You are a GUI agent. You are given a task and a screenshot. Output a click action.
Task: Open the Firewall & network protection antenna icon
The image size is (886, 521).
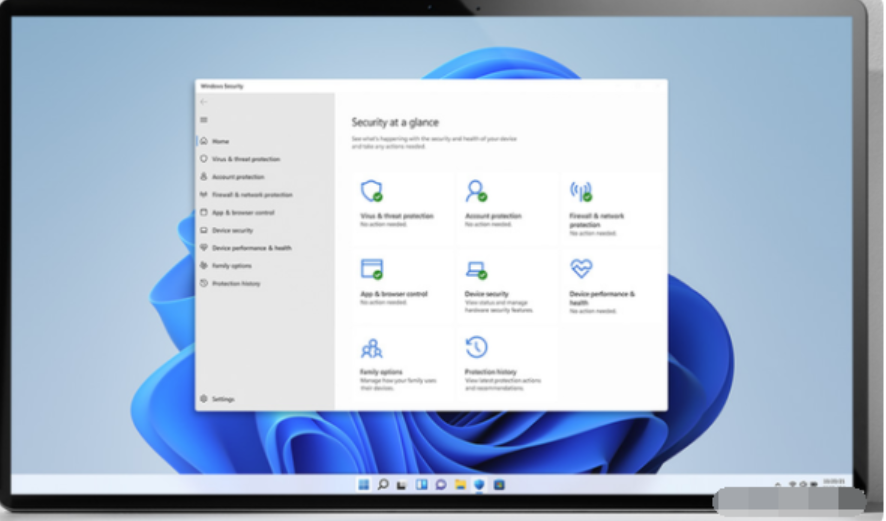(581, 191)
